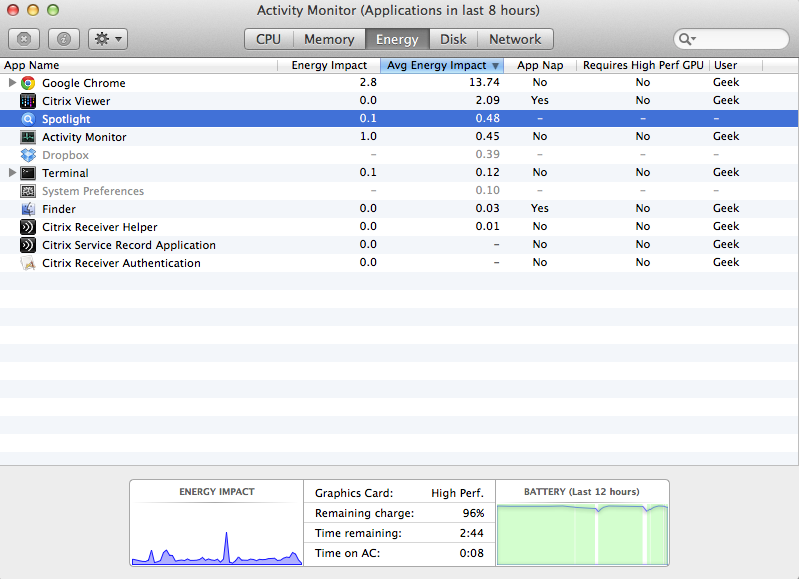Click the Time on AC 0:08 value

pos(471,553)
